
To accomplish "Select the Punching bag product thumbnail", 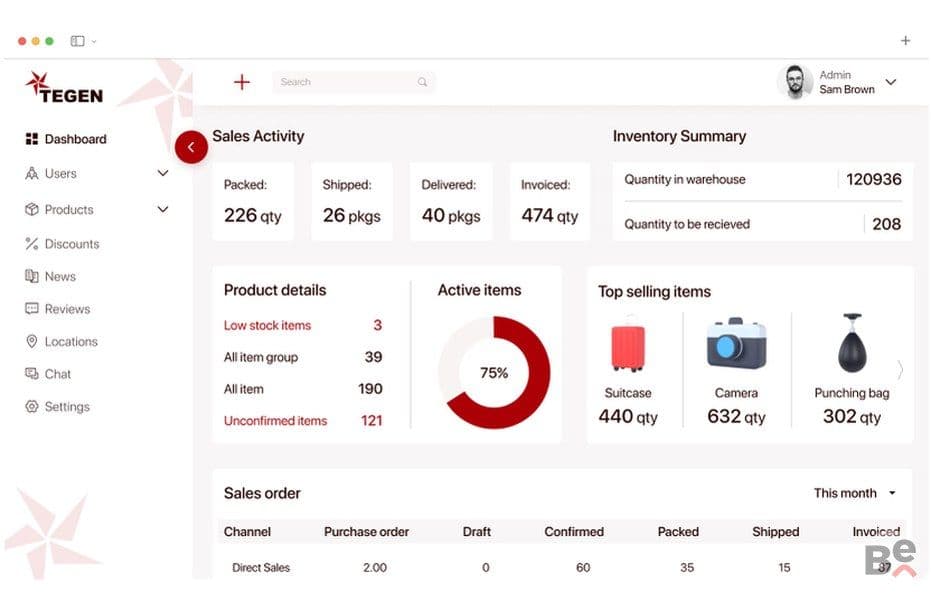I will click(x=852, y=342).
